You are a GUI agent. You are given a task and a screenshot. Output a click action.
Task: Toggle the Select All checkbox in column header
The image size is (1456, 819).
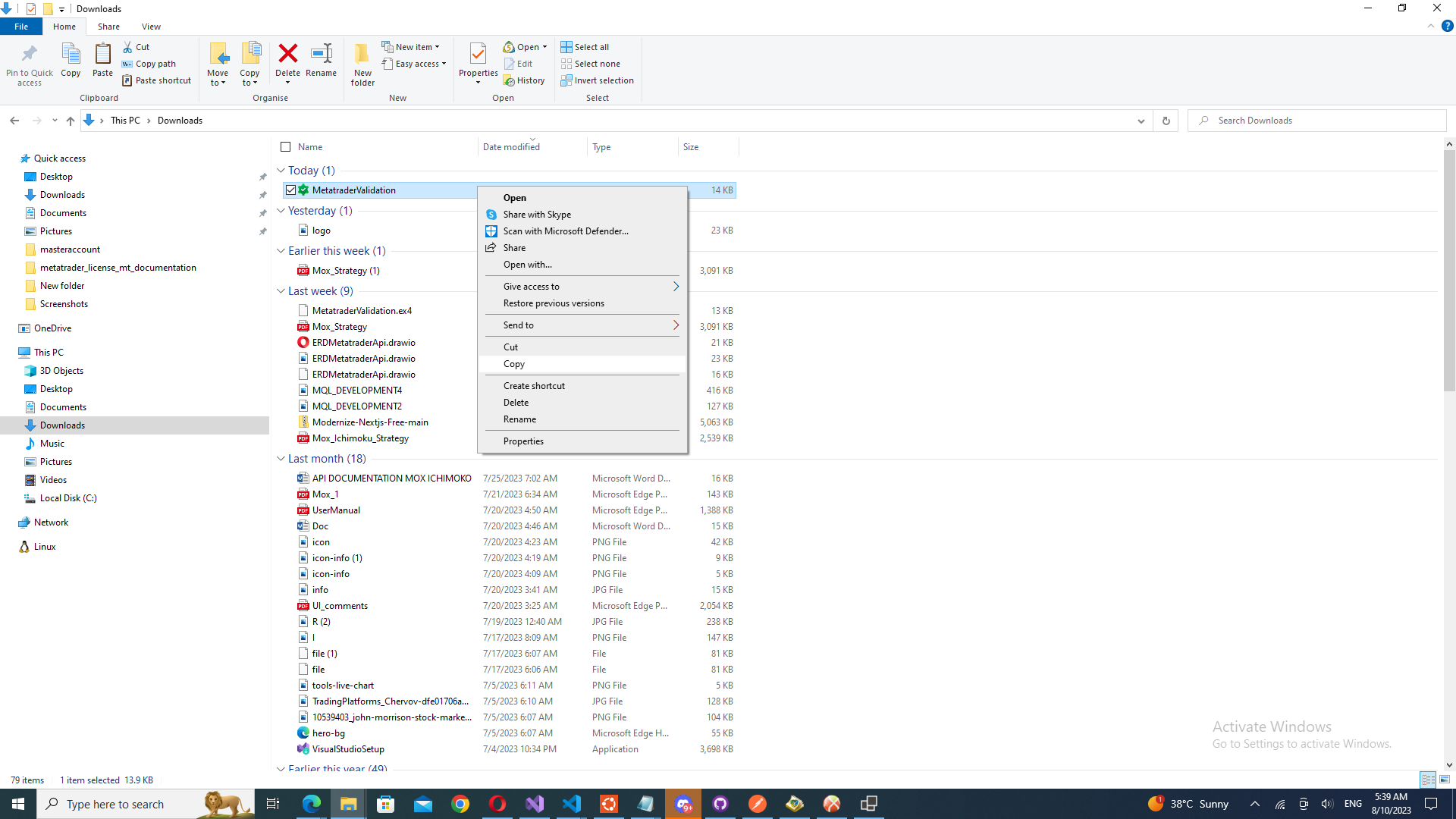pyautogui.click(x=285, y=147)
